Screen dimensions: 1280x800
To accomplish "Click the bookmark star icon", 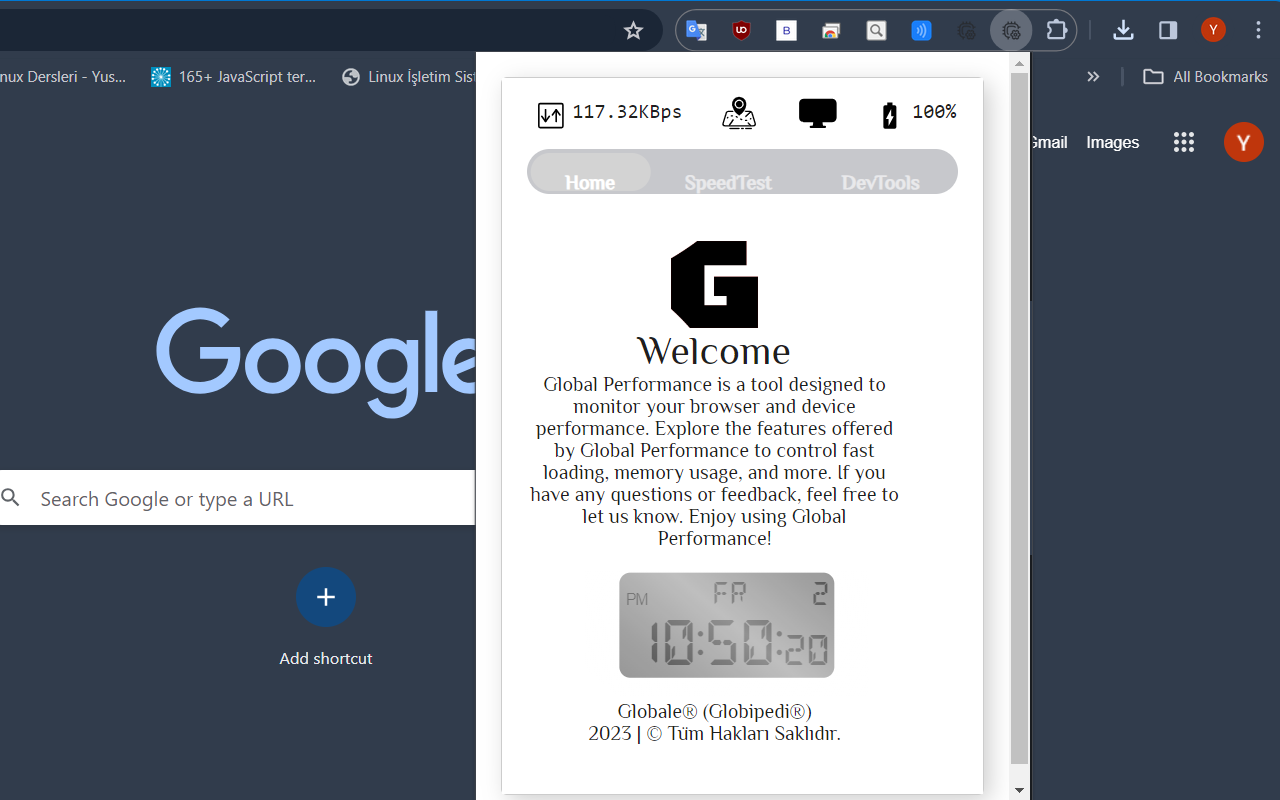I will click(x=633, y=30).
